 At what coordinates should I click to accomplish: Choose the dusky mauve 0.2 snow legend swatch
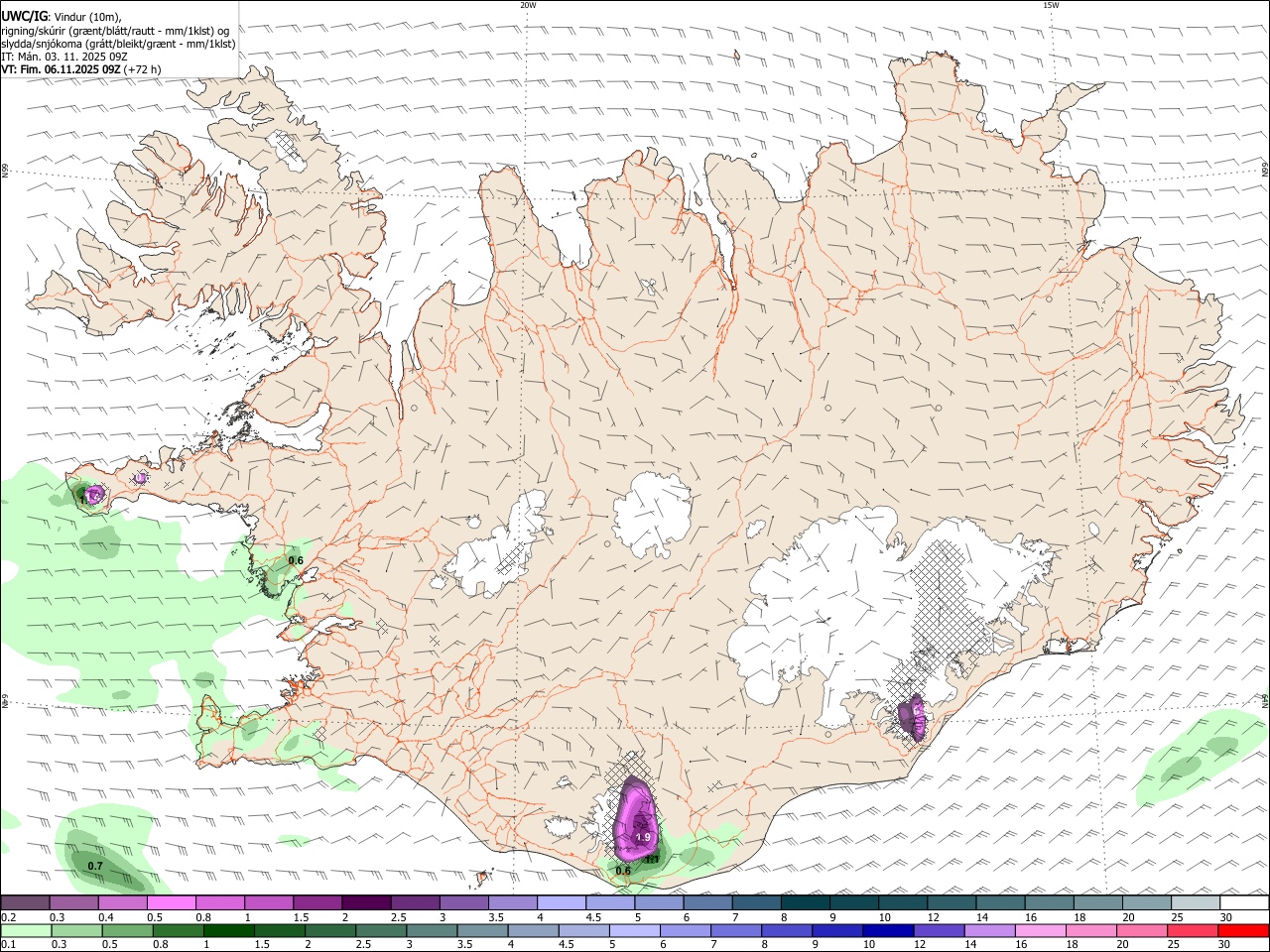(25, 902)
